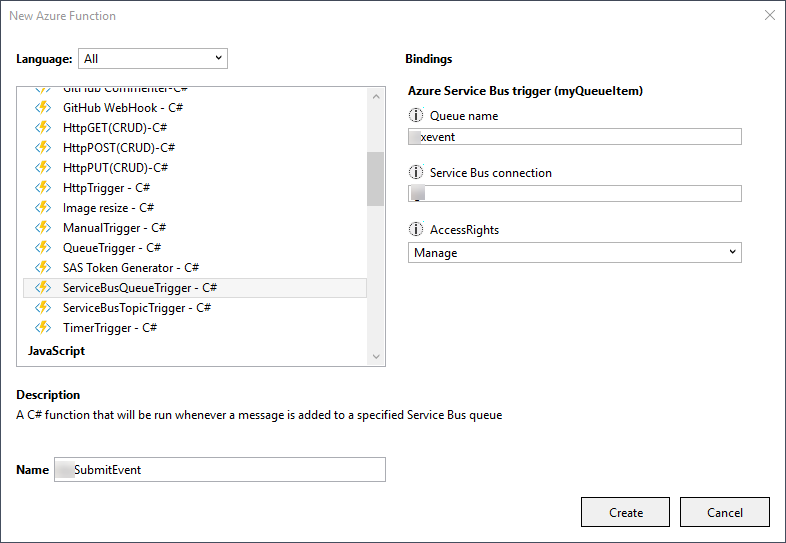Click the info icon next to AccessRights

[x=416, y=229]
